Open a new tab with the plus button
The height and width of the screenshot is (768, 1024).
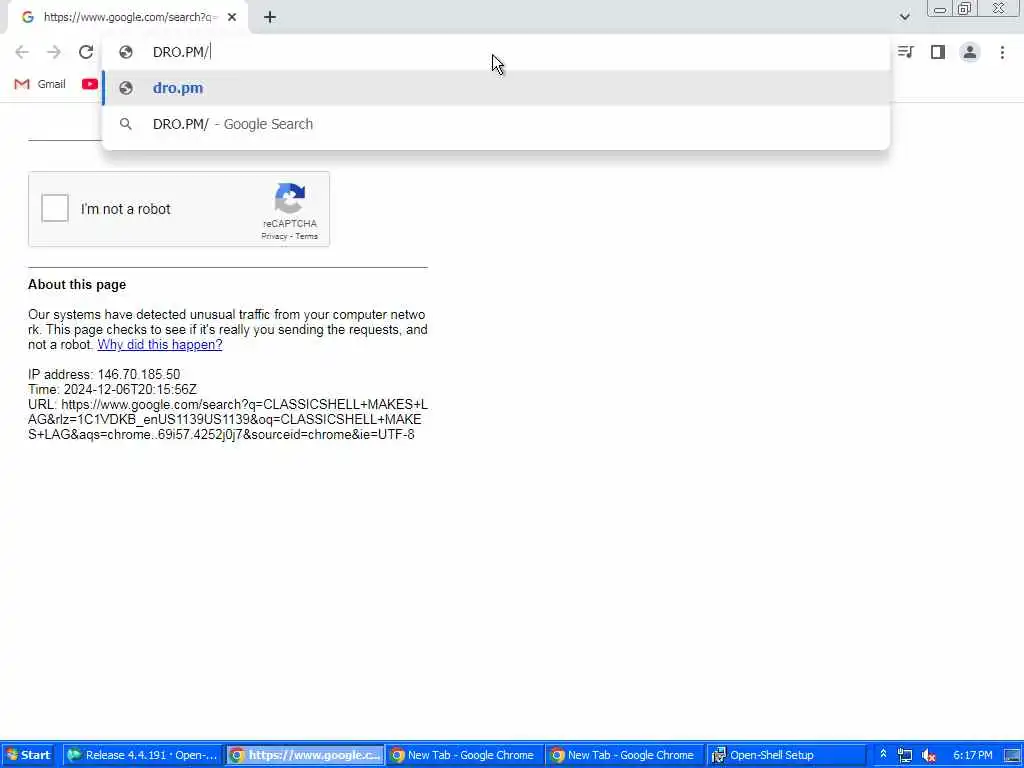[270, 18]
